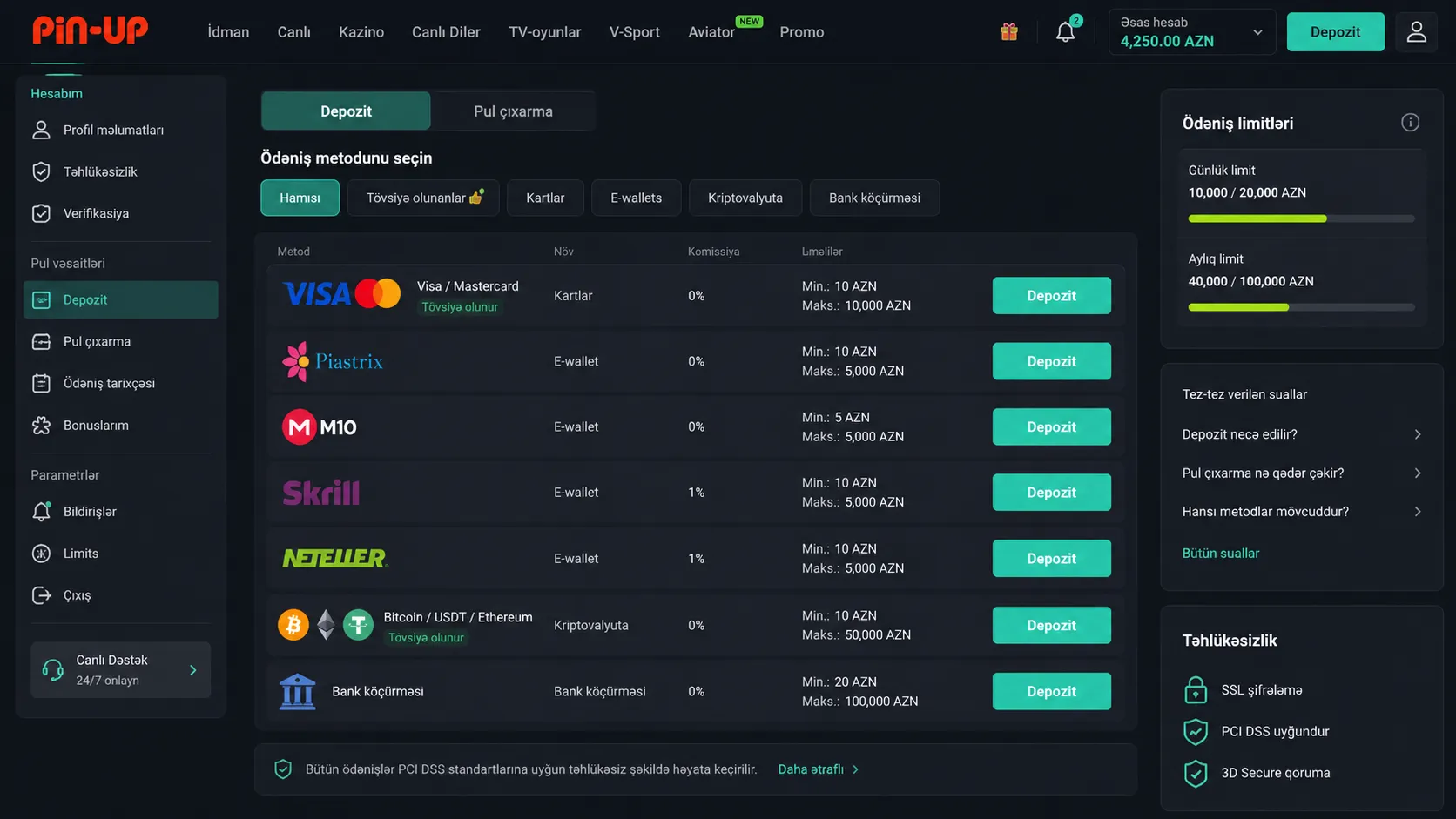This screenshot has height=819, width=1456.
Task: Click the Profil məlumatları person icon
Action: (41, 131)
